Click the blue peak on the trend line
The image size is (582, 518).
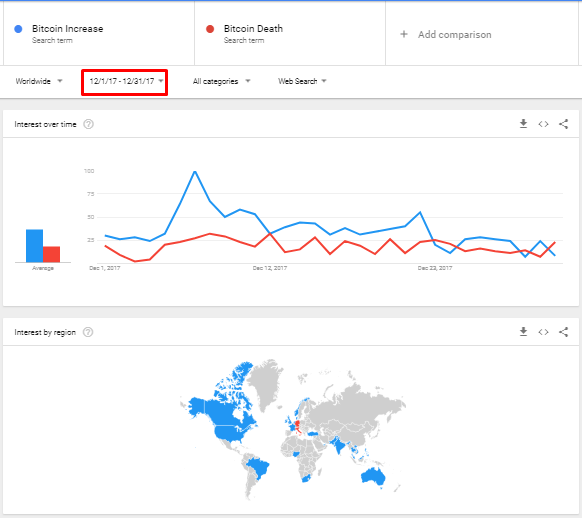point(195,171)
